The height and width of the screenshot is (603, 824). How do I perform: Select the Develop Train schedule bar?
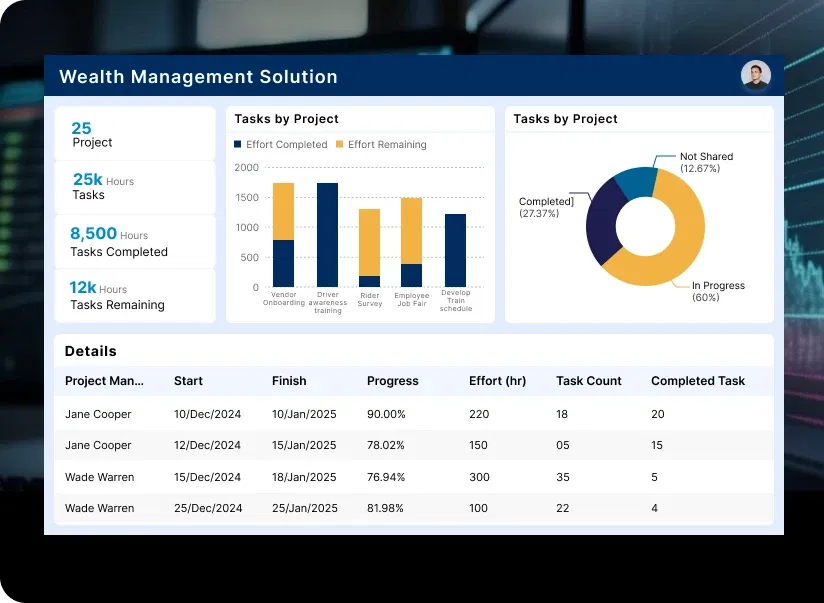(455, 250)
